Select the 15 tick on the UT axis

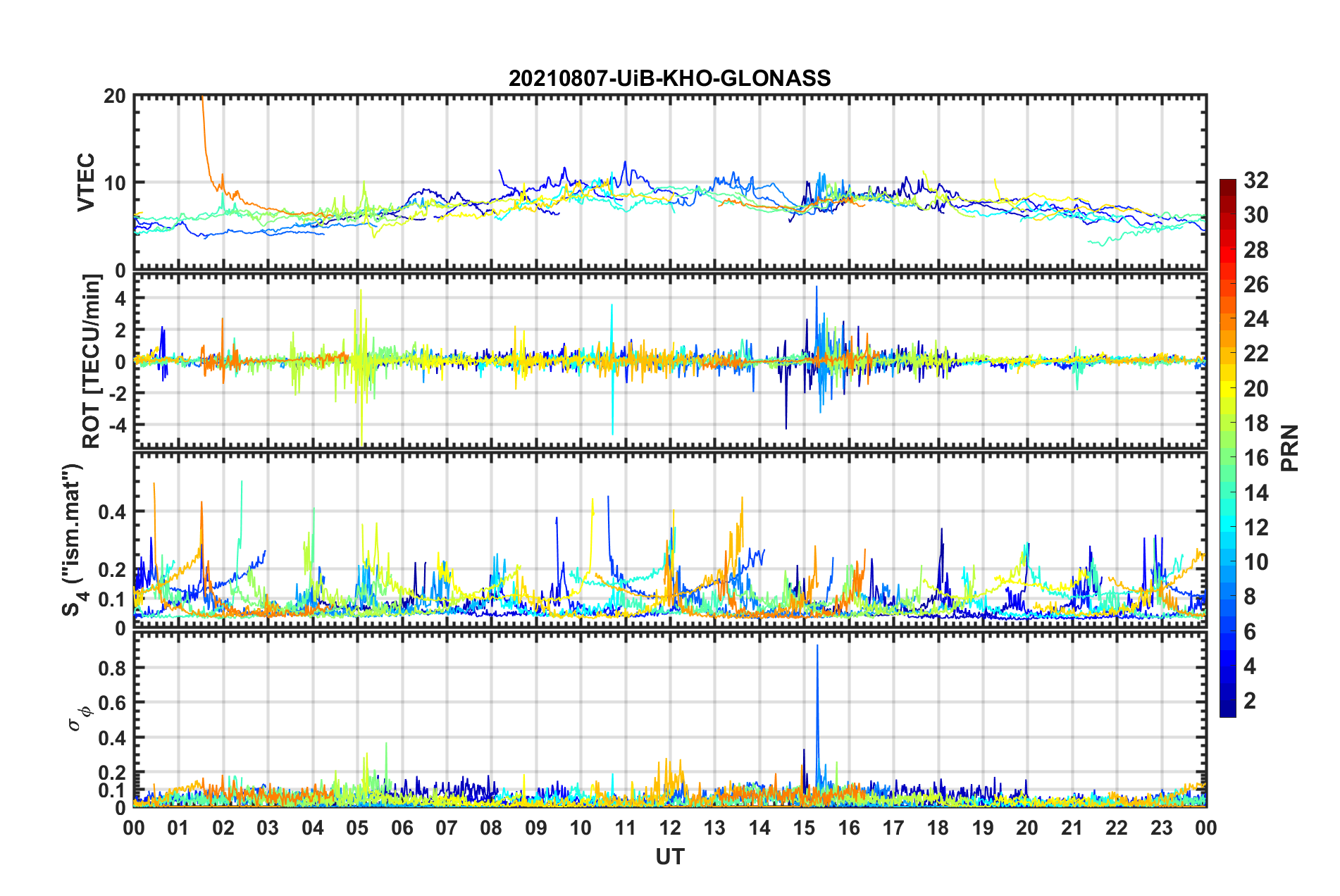pyautogui.click(x=804, y=828)
